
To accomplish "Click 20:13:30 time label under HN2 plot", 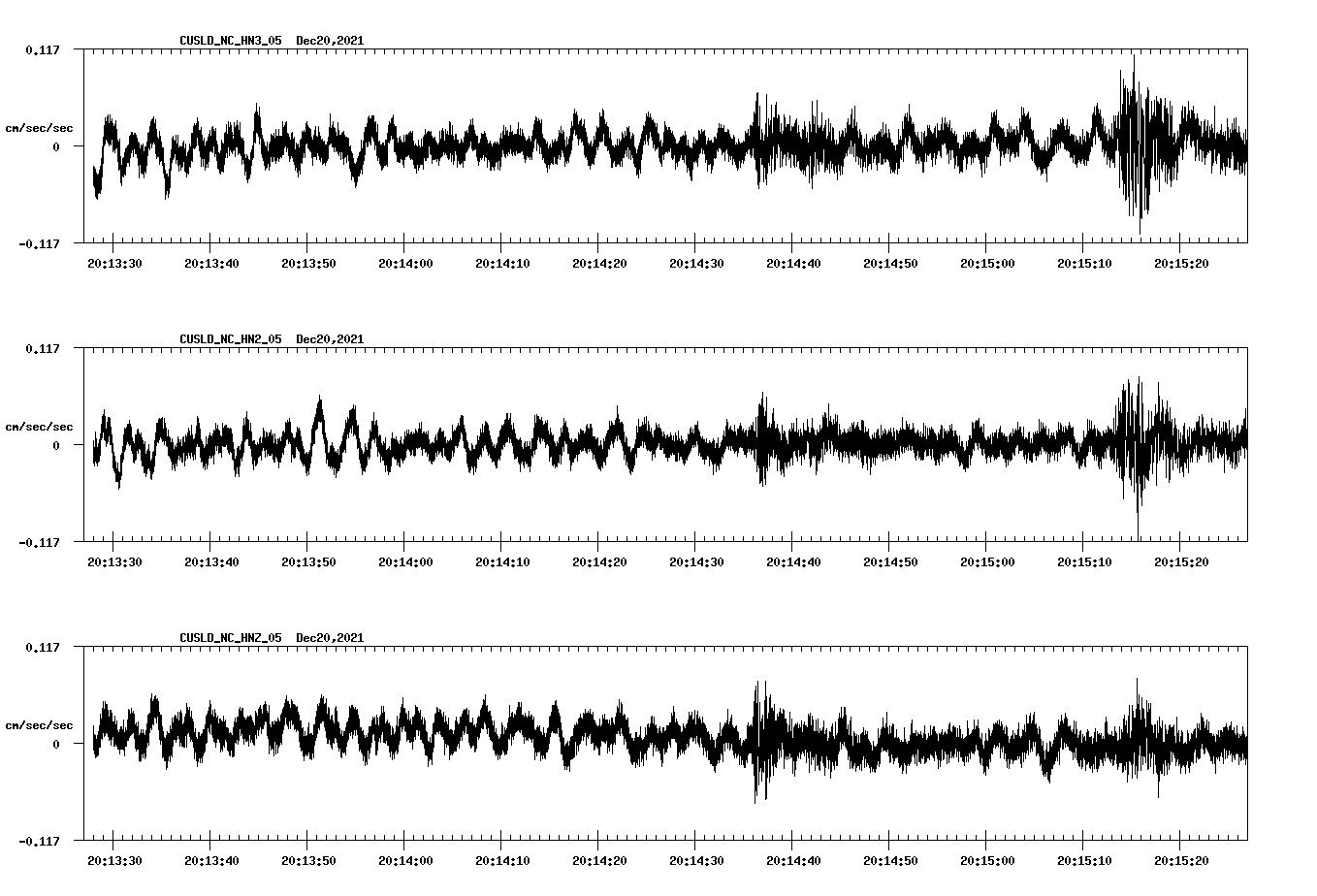I will 114,561.
